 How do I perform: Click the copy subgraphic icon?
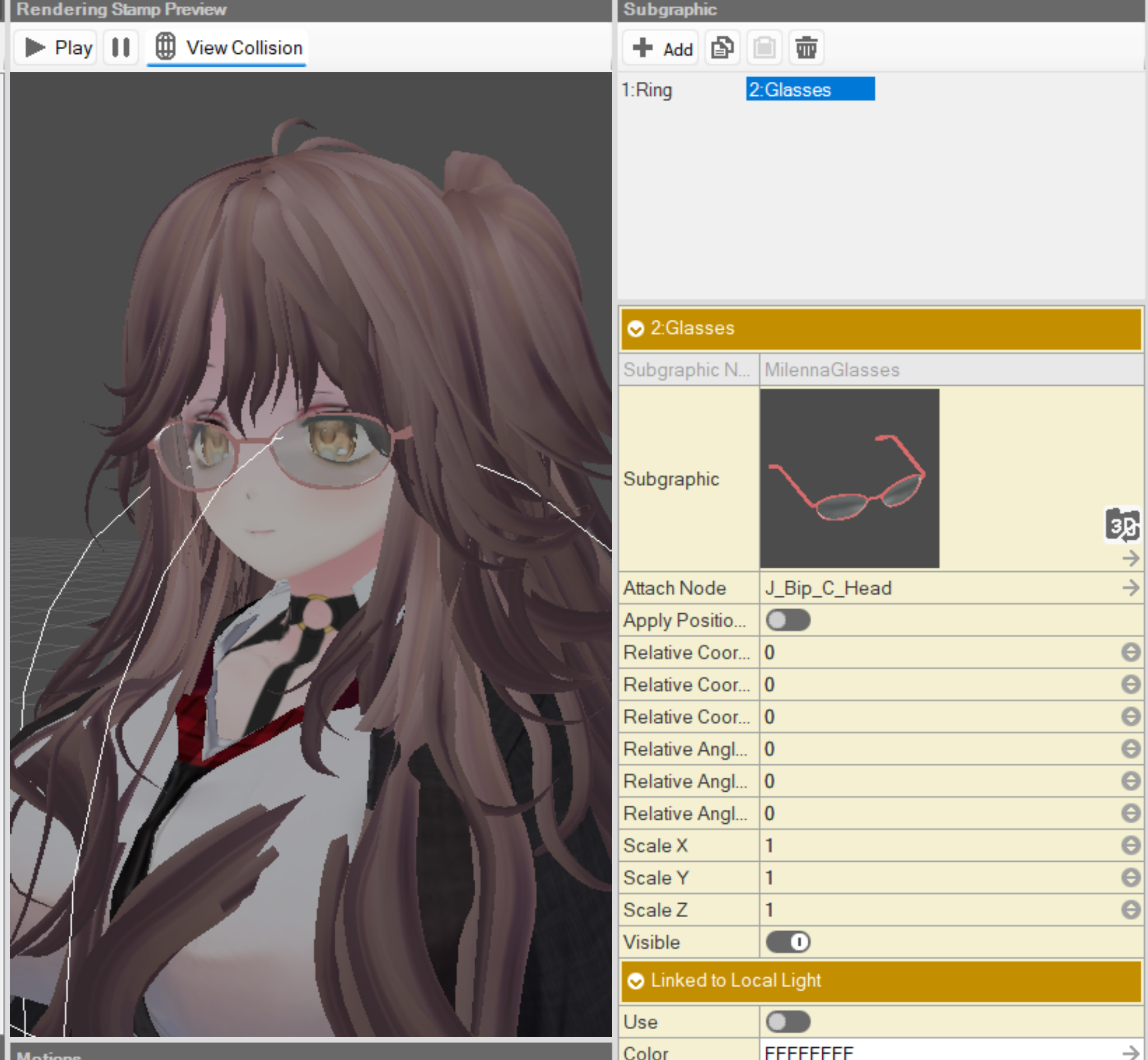pos(722,48)
